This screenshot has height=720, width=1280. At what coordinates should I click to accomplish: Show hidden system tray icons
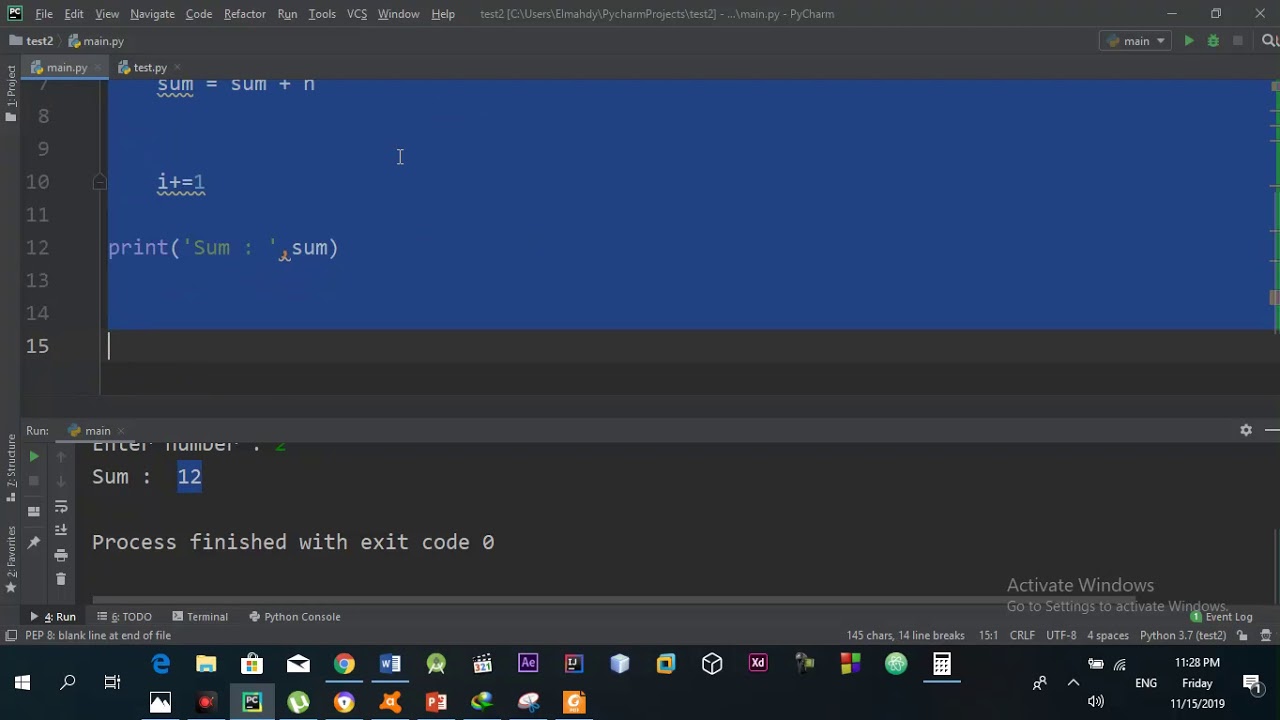[1073, 683]
